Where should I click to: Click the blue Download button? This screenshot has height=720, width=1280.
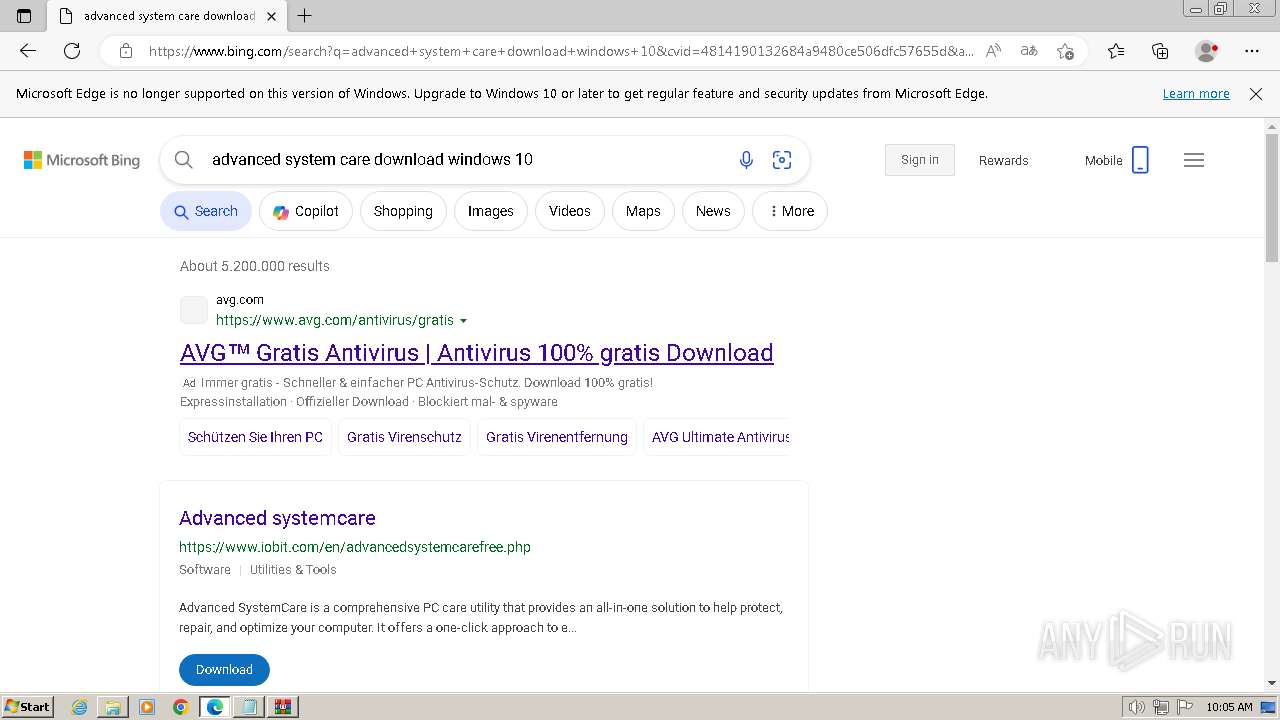(x=224, y=670)
